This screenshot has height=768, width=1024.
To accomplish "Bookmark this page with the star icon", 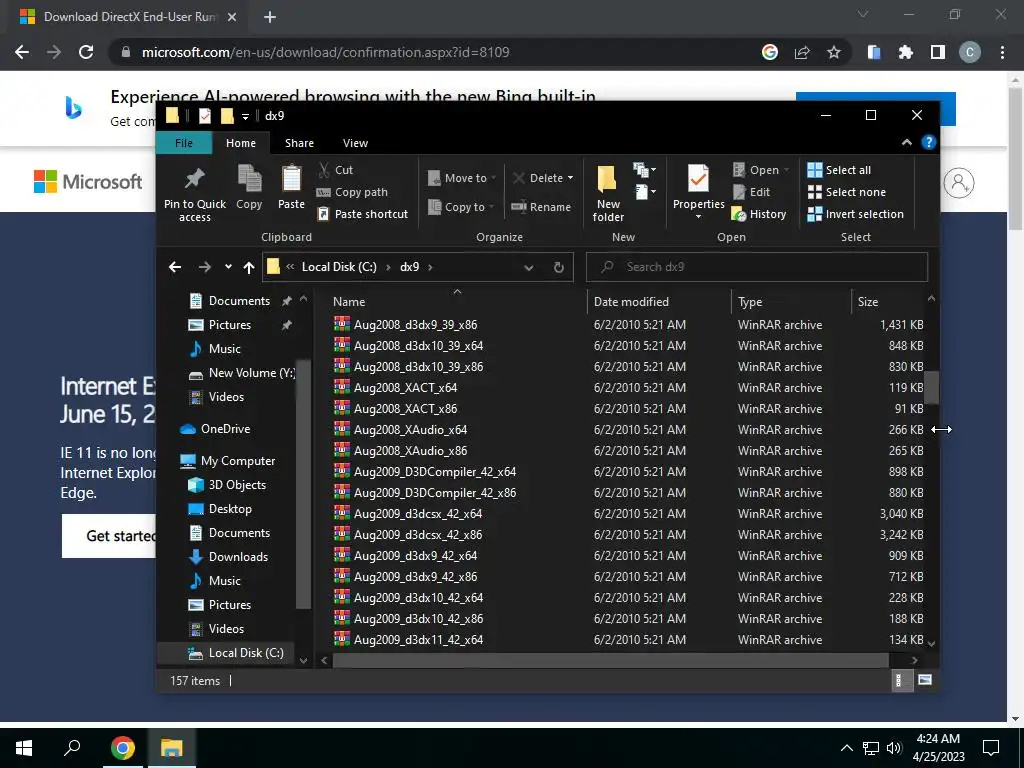I will point(833,52).
